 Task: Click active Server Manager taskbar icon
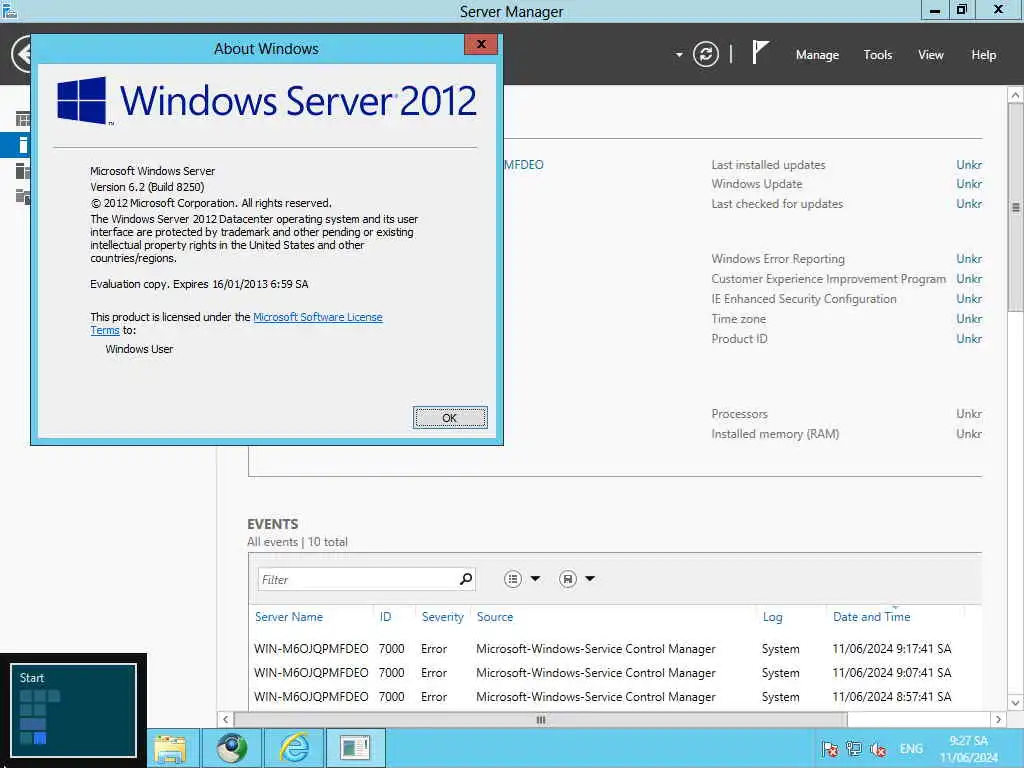[x=356, y=748]
